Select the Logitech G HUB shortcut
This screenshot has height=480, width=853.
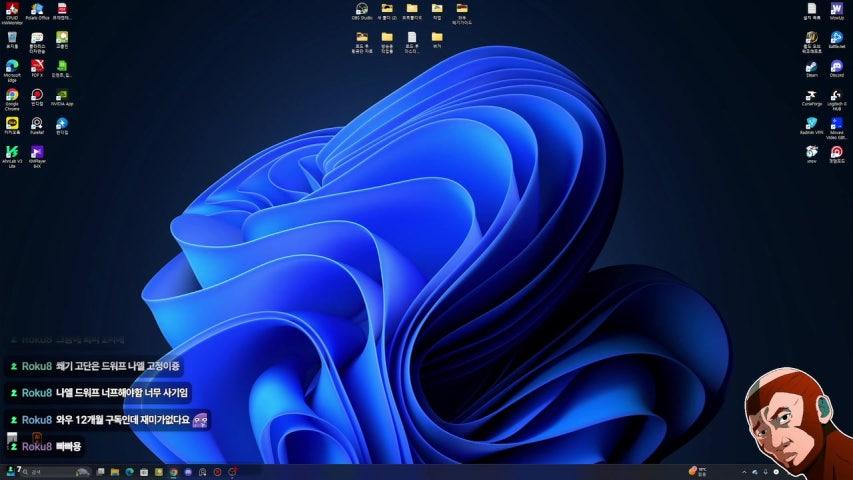tap(836, 95)
